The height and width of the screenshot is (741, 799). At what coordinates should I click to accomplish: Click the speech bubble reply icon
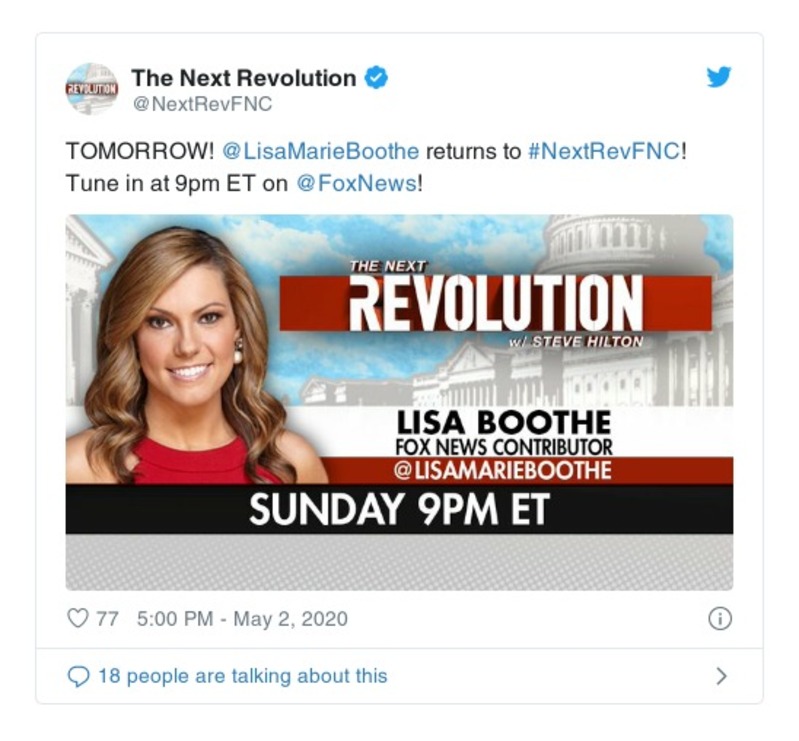coord(78,676)
